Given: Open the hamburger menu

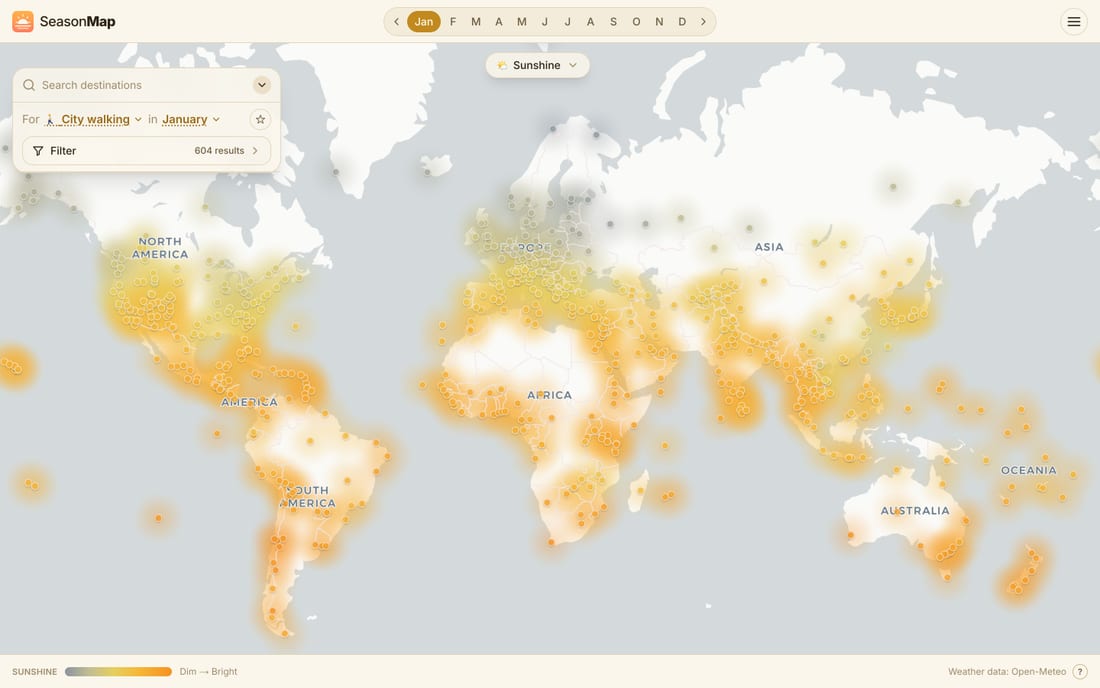Looking at the screenshot, I should click(1073, 22).
